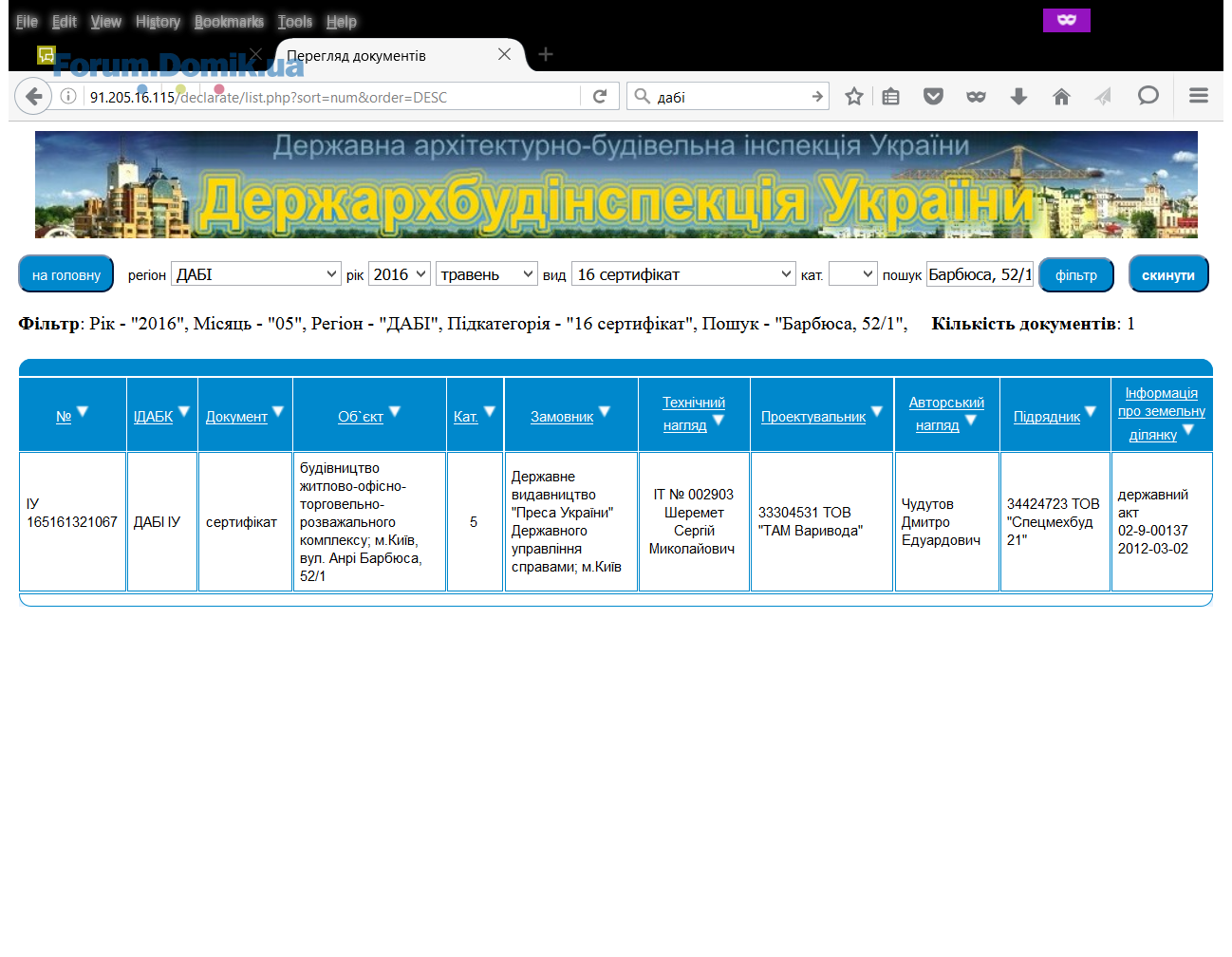The image size is (1232, 957).
Task: Go back with the browser back arrow
Action: click(x=33, y=96)
